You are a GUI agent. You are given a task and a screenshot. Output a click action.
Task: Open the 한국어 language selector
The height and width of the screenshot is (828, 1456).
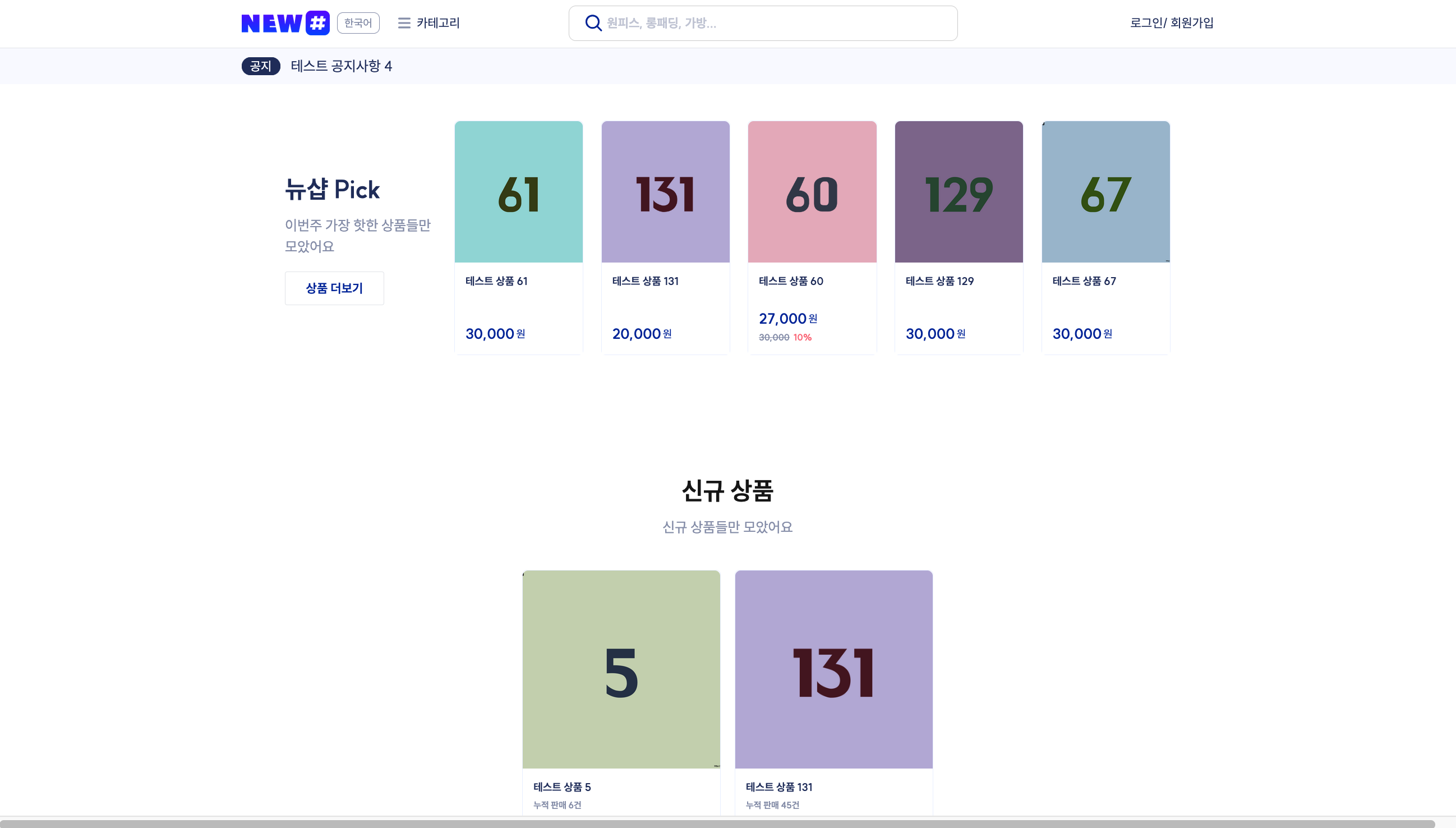[x=358, y=23]
